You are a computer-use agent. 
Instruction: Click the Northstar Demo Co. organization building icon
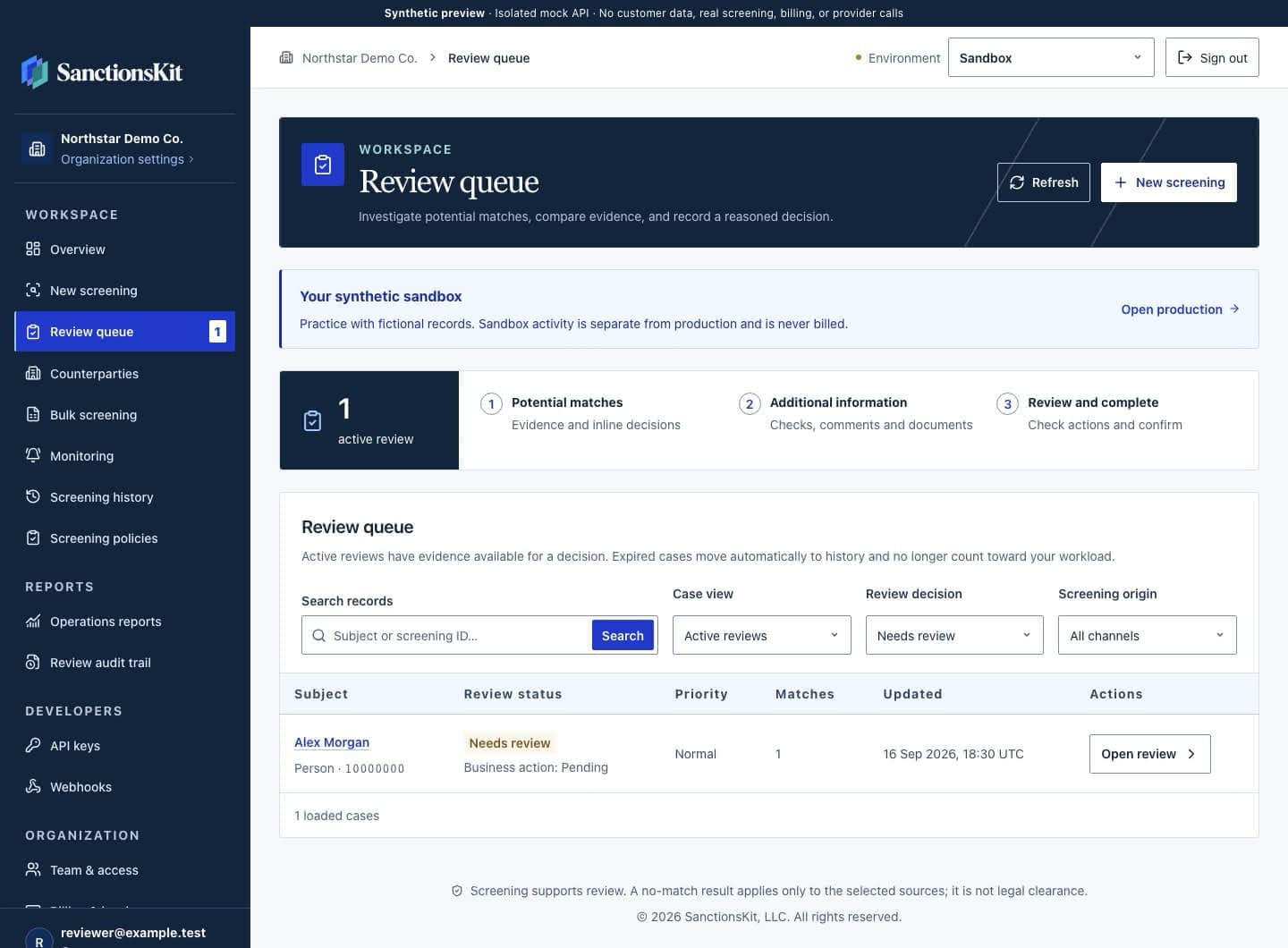pyautogui.click(x=38, y=148)
